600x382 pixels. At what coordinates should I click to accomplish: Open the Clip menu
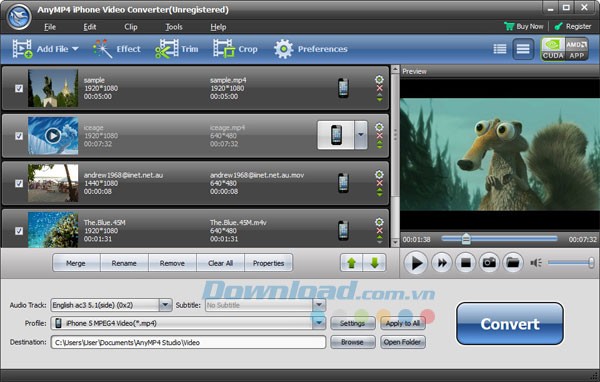point(130,27)
